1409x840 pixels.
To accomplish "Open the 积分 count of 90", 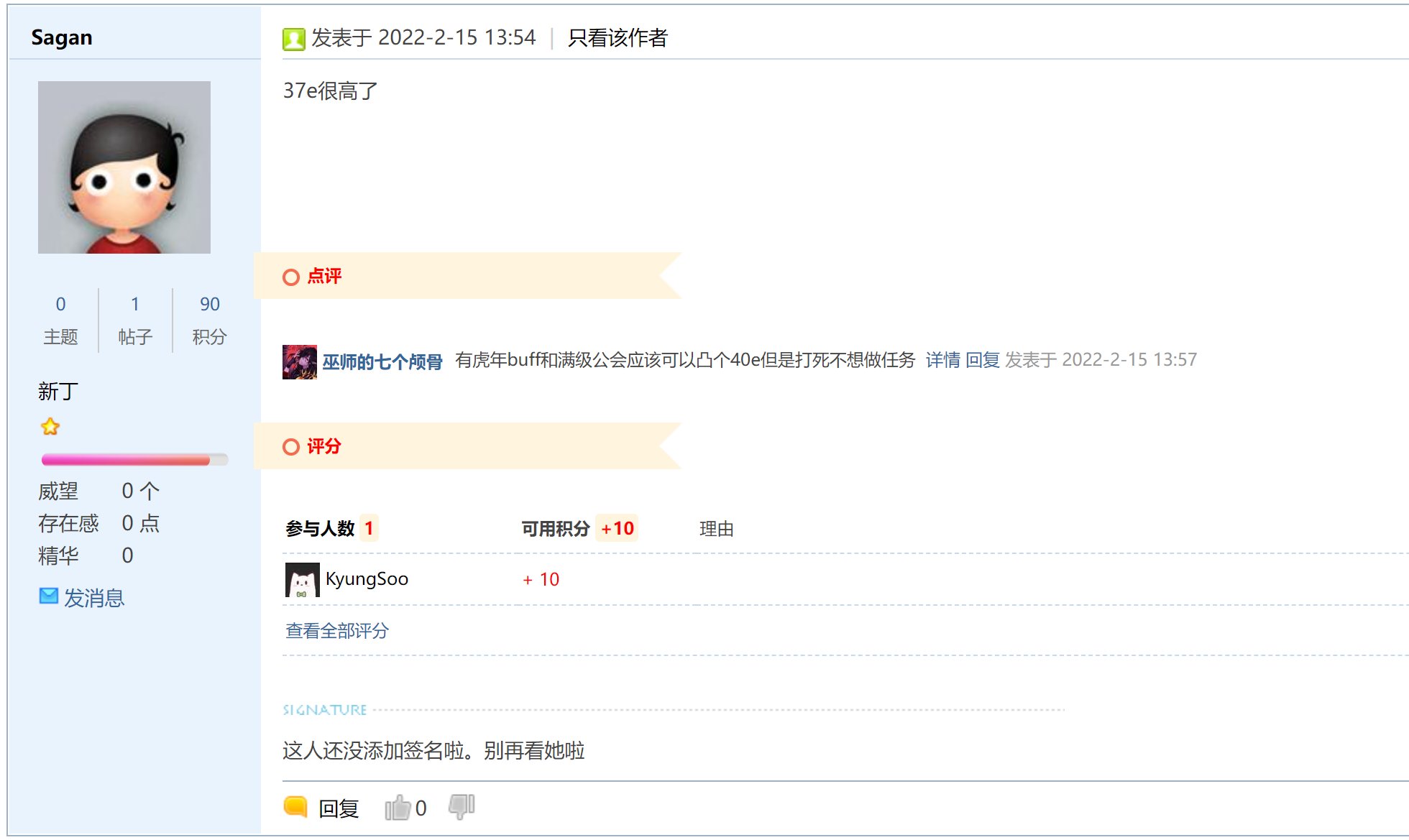I will pos(210,304).
